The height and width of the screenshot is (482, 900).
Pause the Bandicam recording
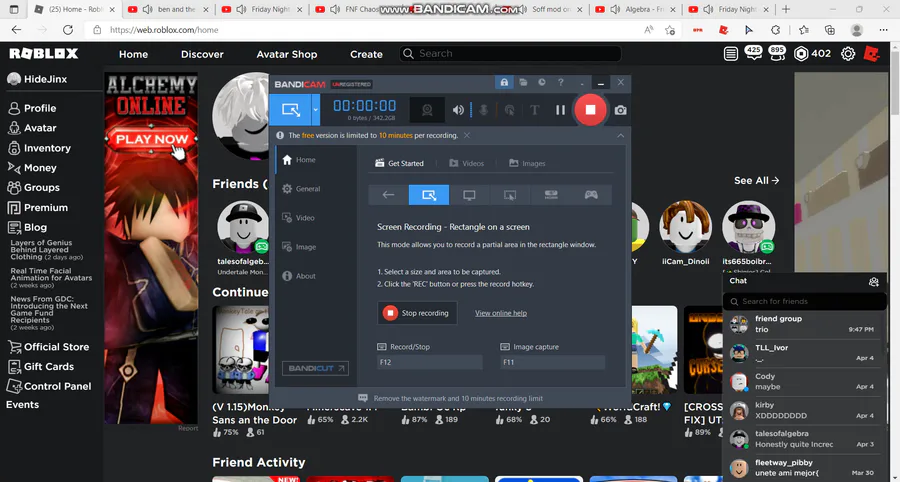[x=560, y=110]
